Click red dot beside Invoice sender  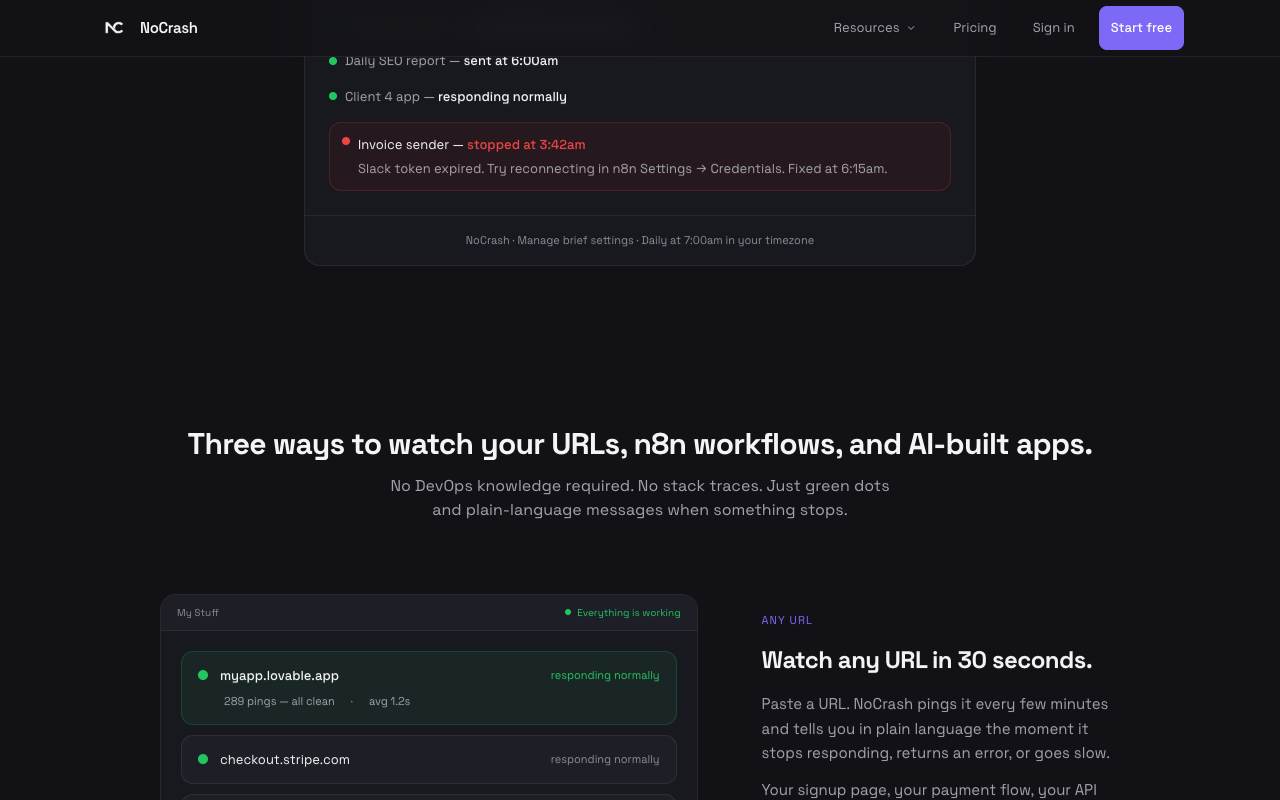[x=346, y=141]
